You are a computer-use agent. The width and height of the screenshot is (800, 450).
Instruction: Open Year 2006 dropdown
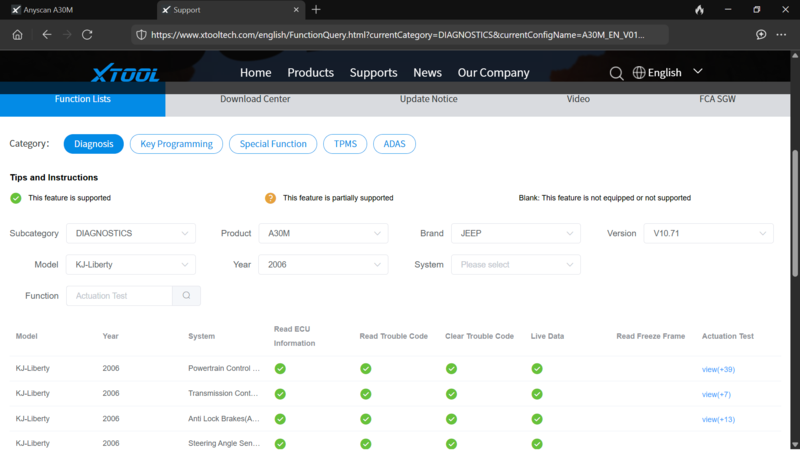click(x=323, y=264)
